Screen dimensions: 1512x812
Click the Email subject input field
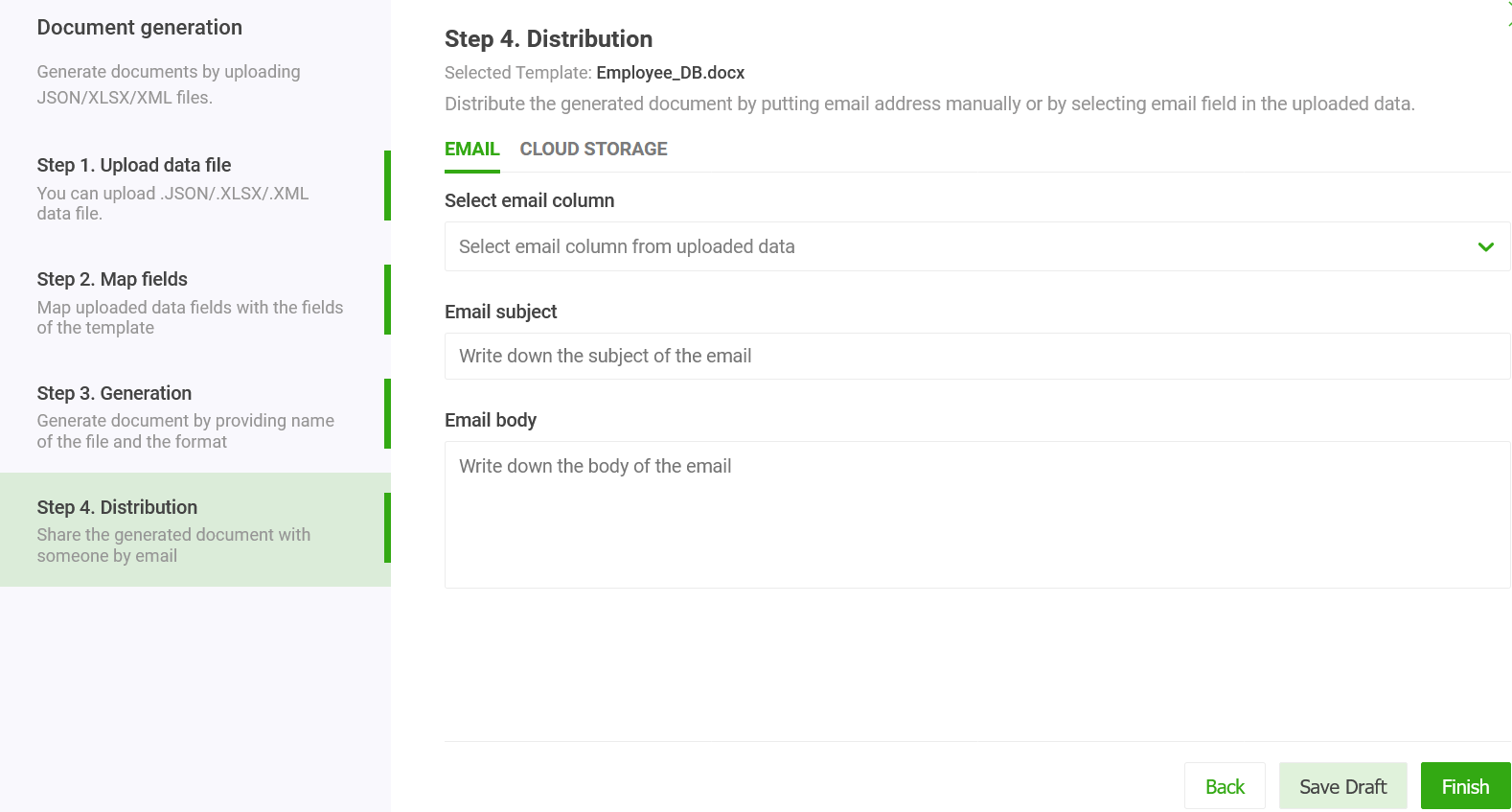pyautogui.click(x=976, y=356)
